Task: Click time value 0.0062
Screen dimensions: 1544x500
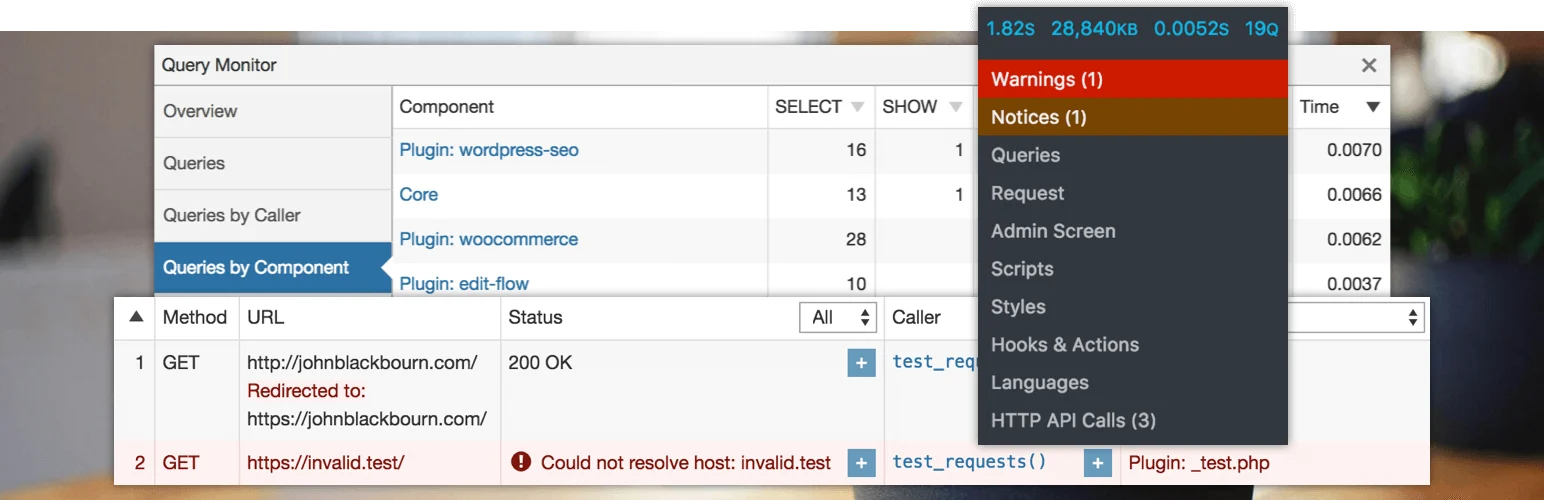Action: point(1354,240)
